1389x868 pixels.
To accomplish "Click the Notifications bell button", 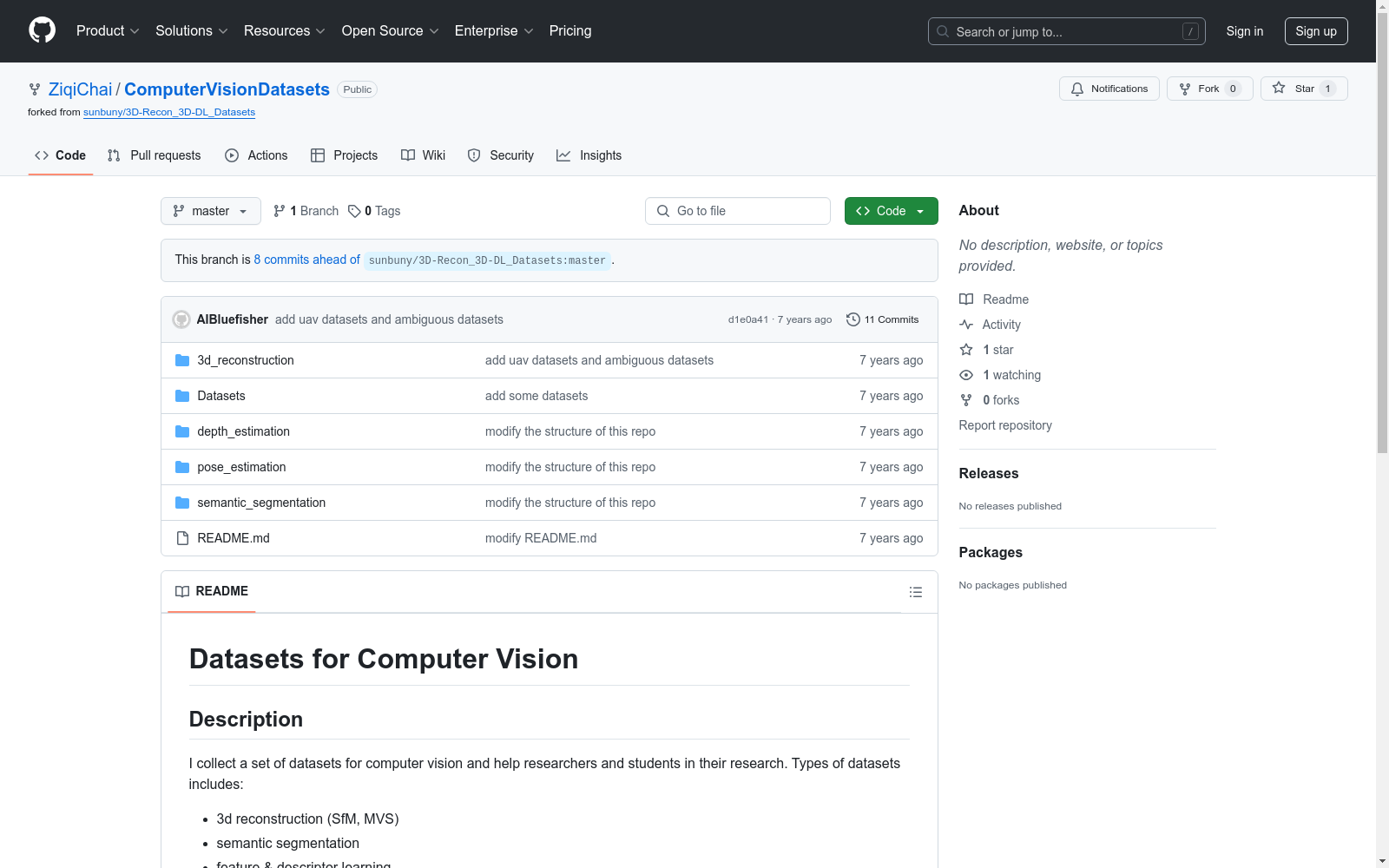I will (1109, 89).
